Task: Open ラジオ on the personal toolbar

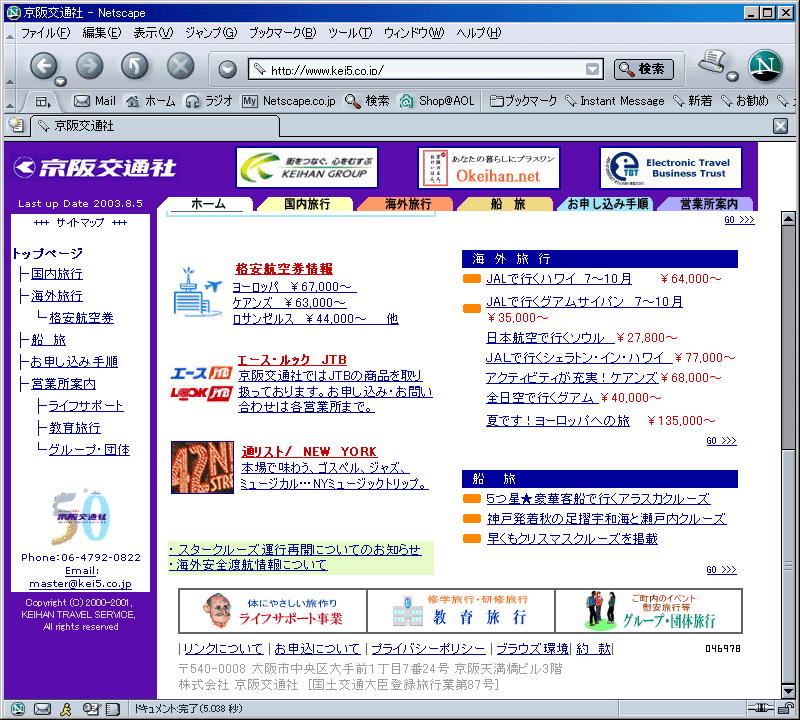Action: (209, 101)
